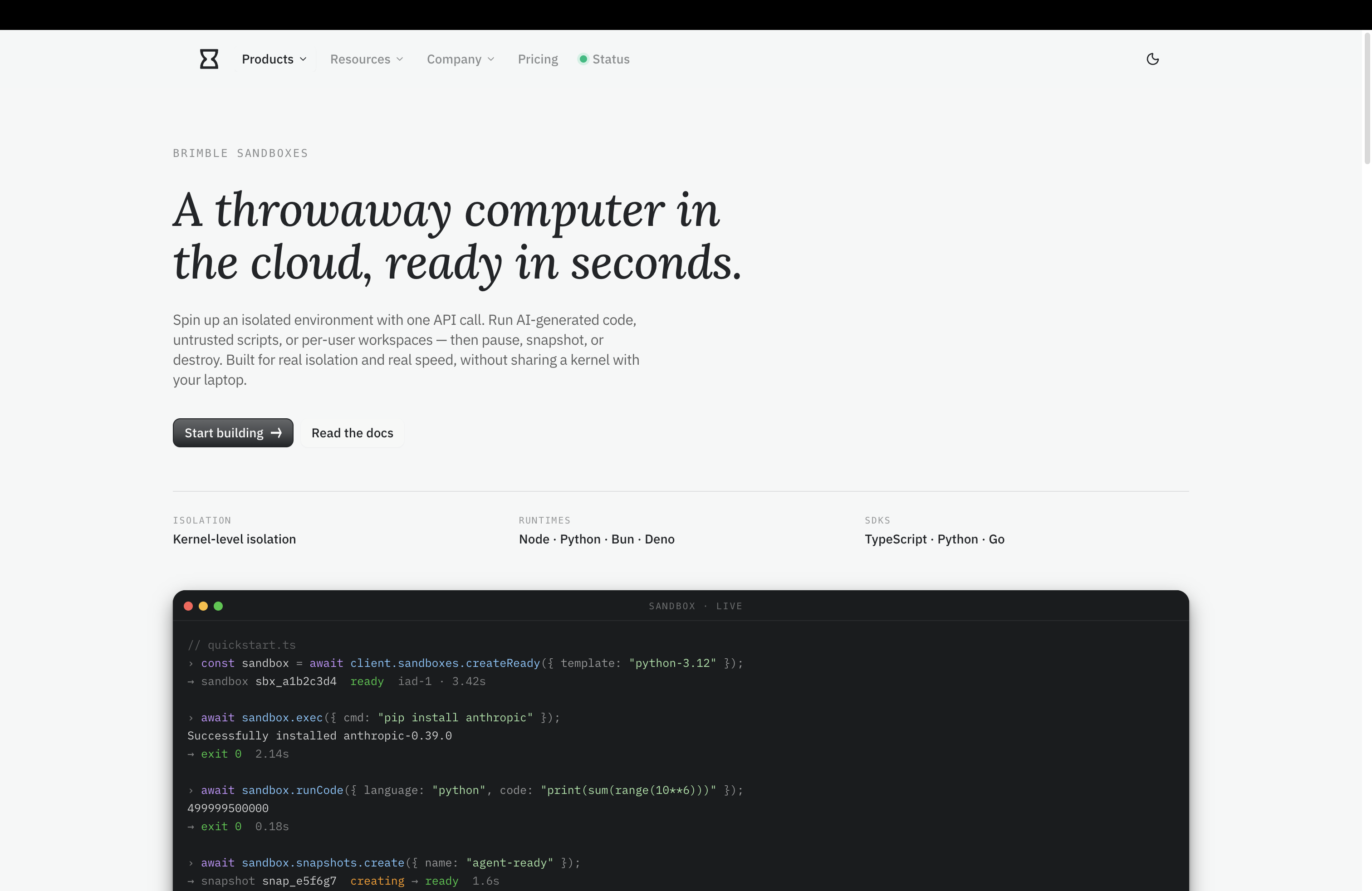Click 'TypeScript · Python · Go' text
This screenshot has height=891, width=1372.
click(935, 539)
